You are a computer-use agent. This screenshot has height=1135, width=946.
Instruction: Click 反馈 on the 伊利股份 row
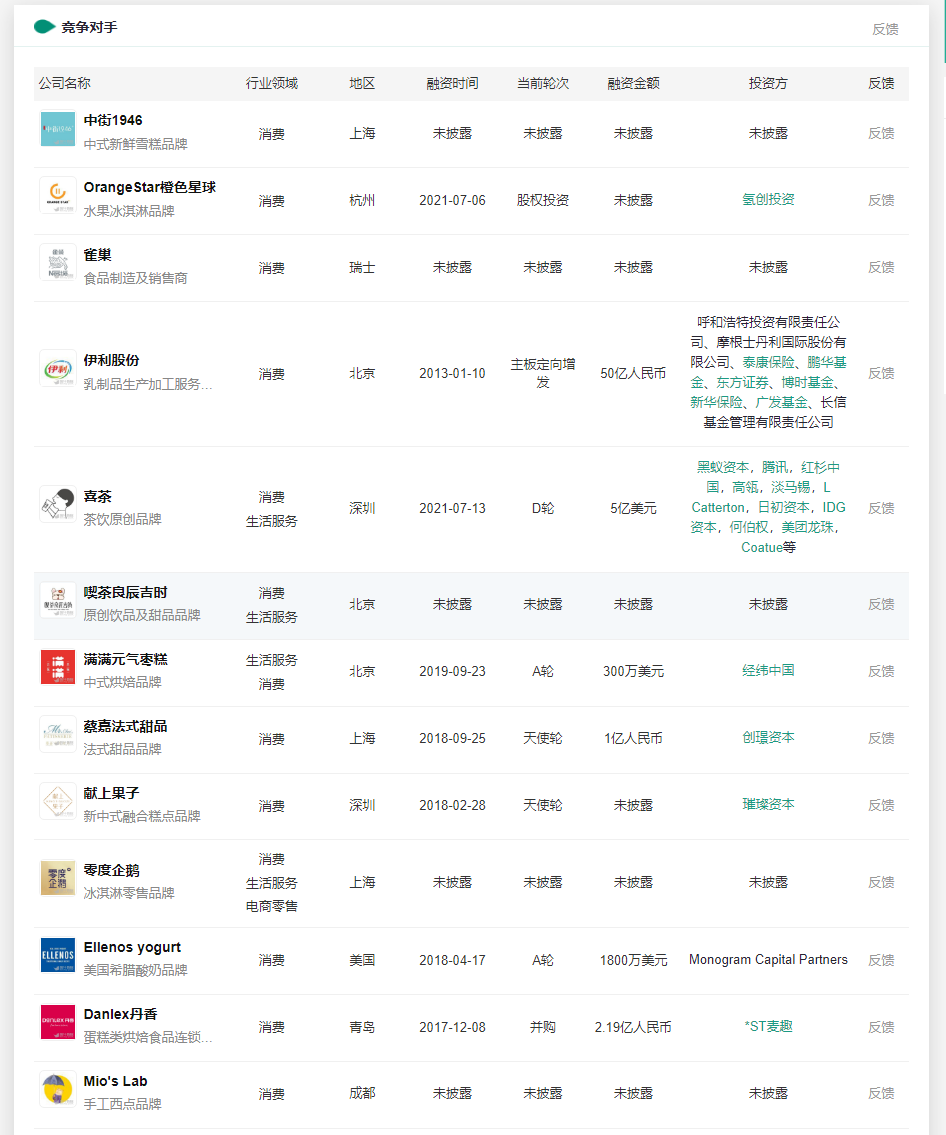881,373
